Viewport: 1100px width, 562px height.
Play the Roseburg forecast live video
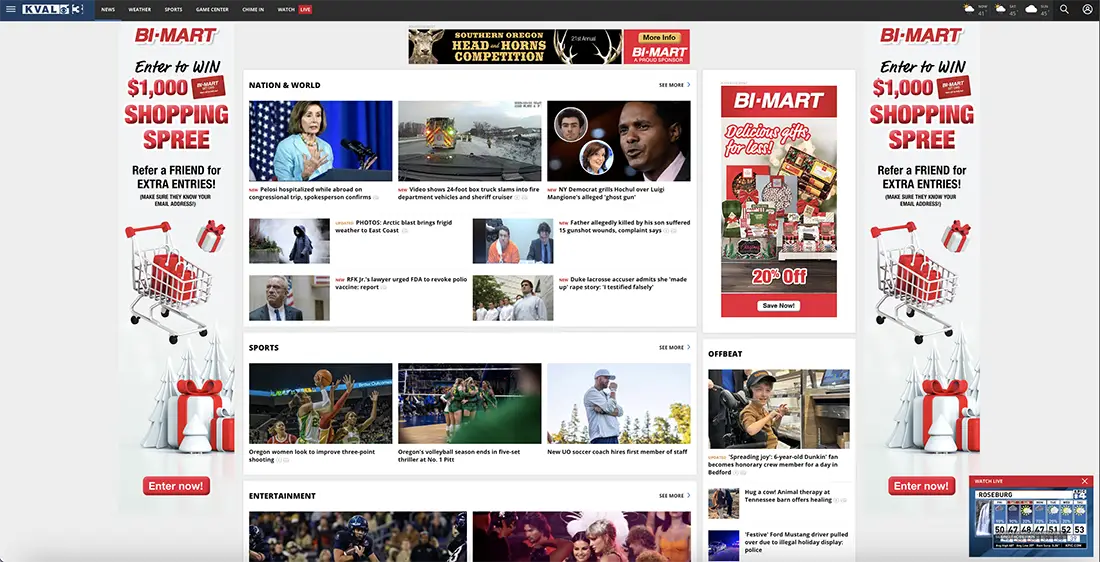click(x=1031, y=522)
